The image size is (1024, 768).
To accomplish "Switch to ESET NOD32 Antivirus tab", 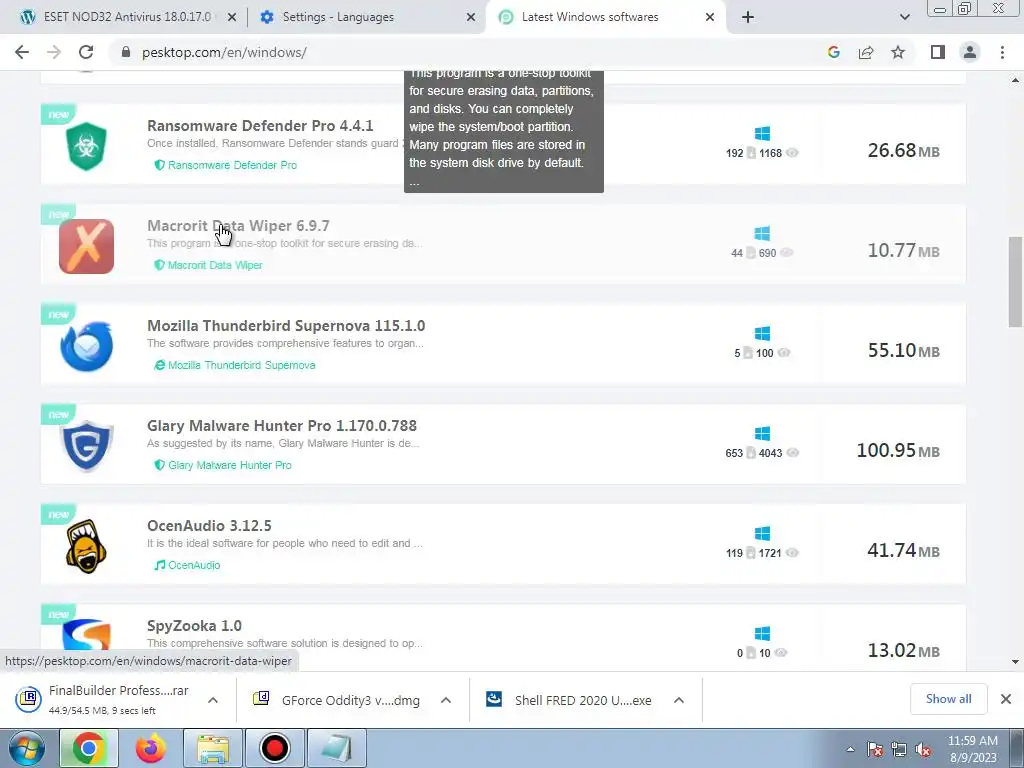I will [127, 17].
